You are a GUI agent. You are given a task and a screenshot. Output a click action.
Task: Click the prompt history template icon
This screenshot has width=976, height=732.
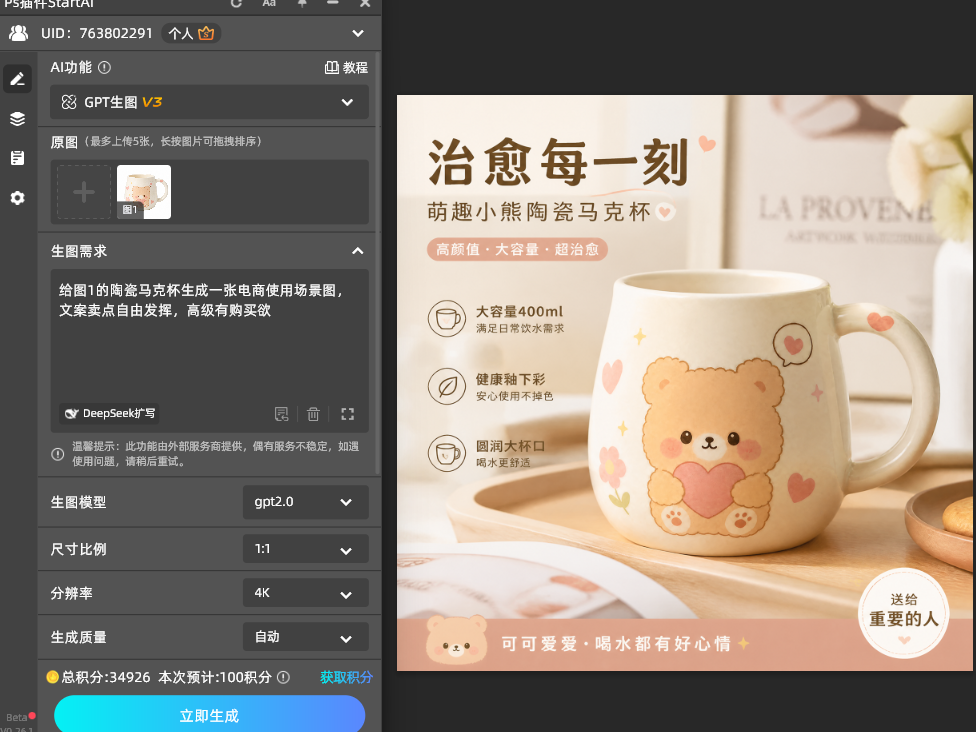pyautogui.click(x=281, y=414)
